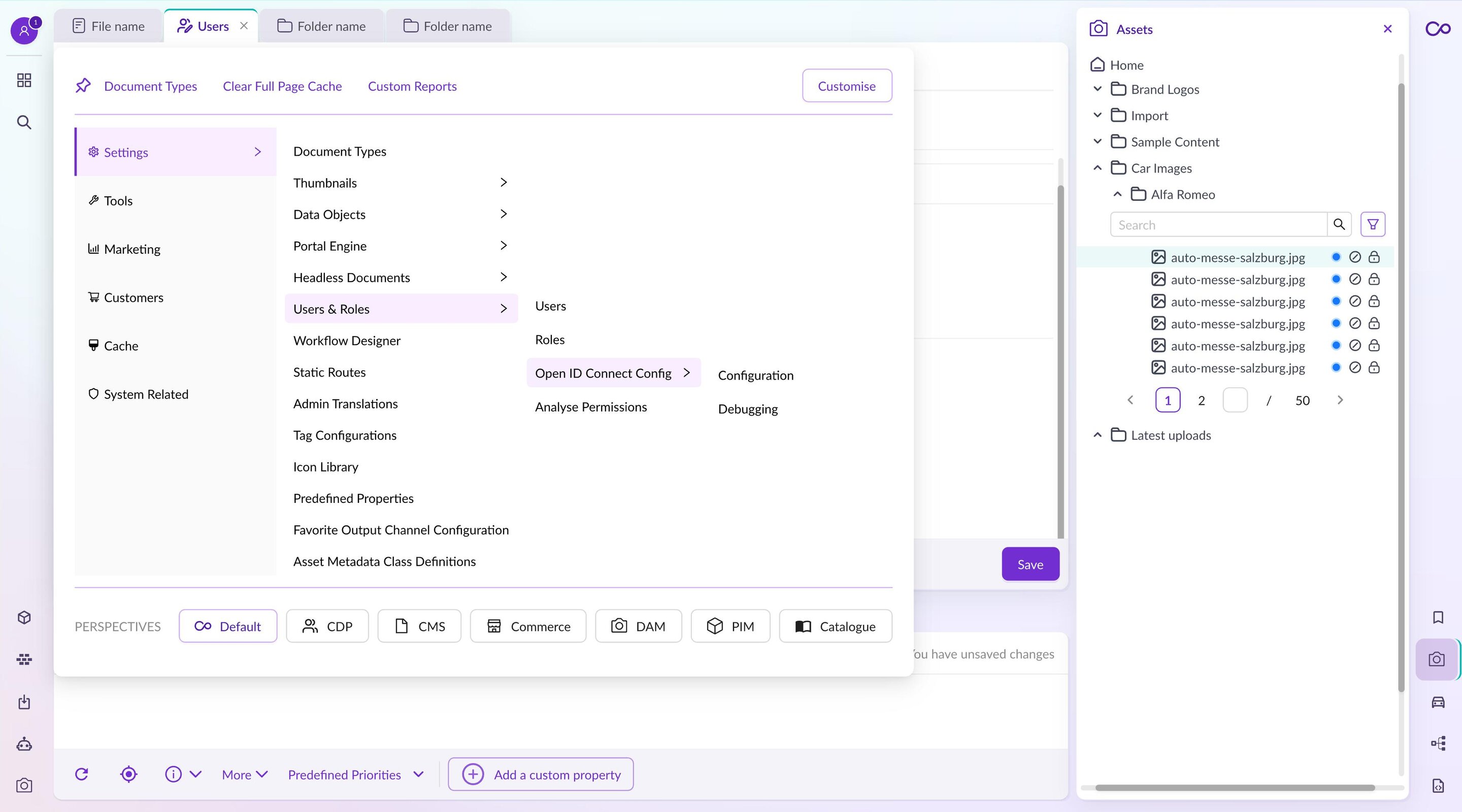The height and width of the screenshot is (812, 1462).
Task: Open the Clear Full Page Cache link
Action: [282, 86]
